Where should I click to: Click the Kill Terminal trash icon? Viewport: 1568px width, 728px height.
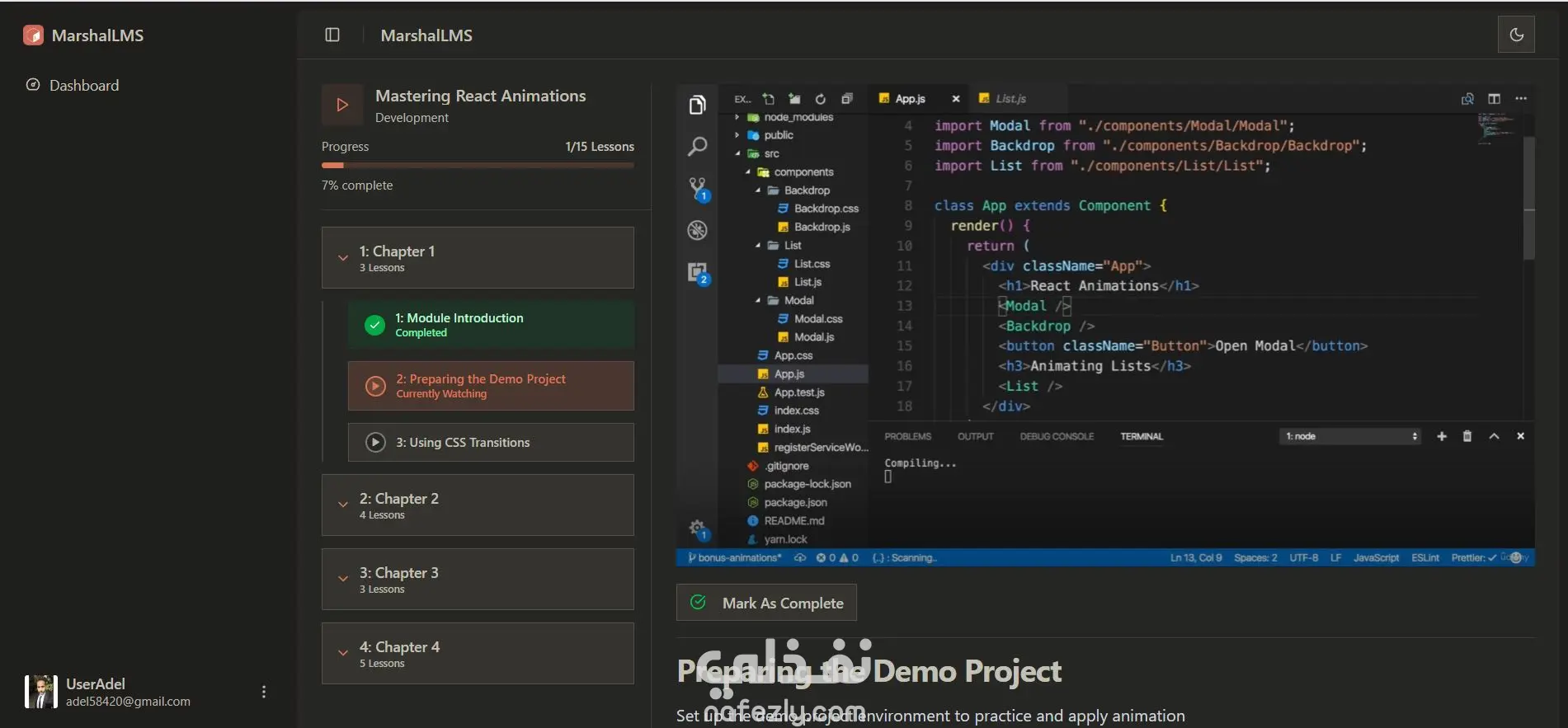(x=1467, y=437)
